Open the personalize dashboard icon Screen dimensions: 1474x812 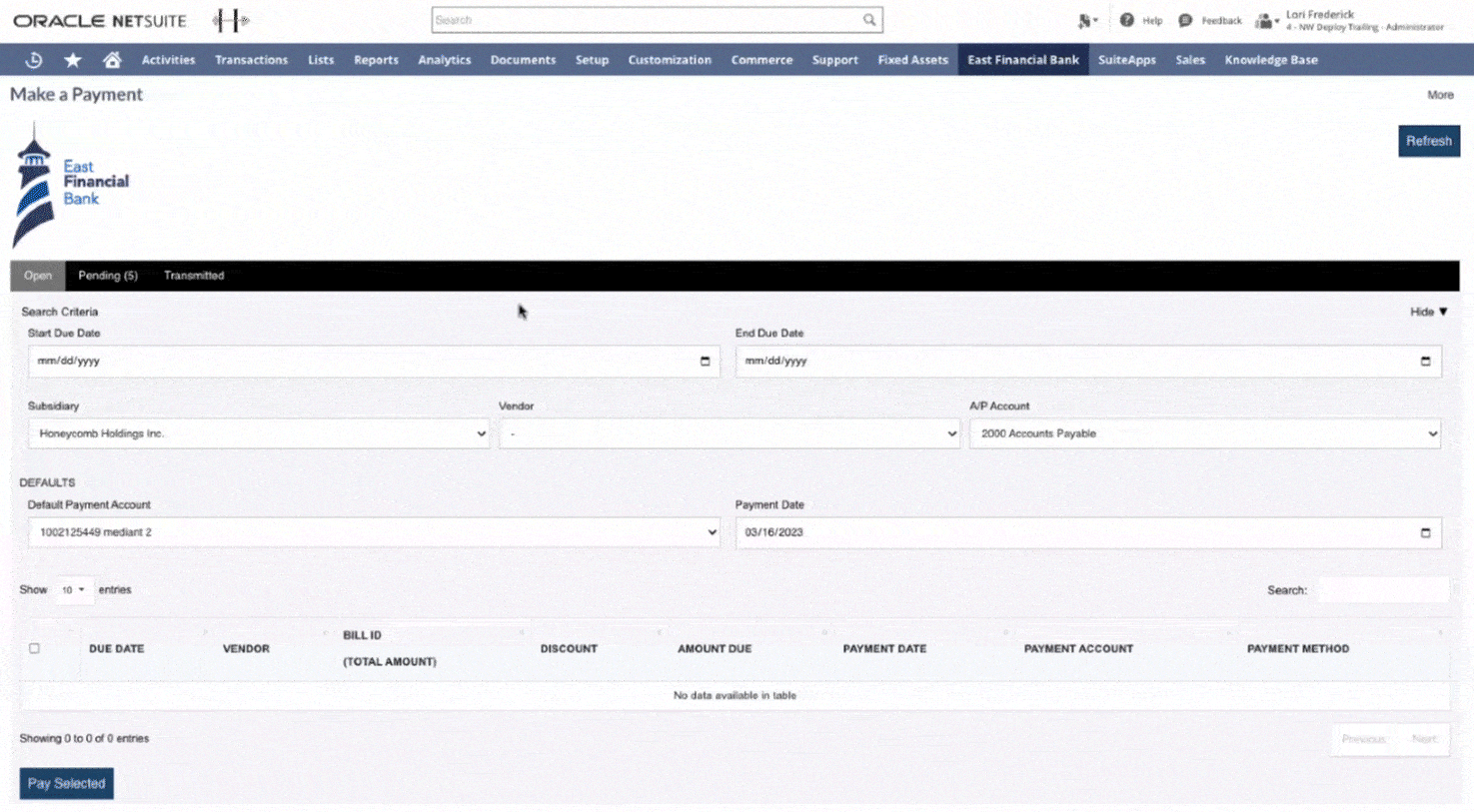tap(1087, 20)
